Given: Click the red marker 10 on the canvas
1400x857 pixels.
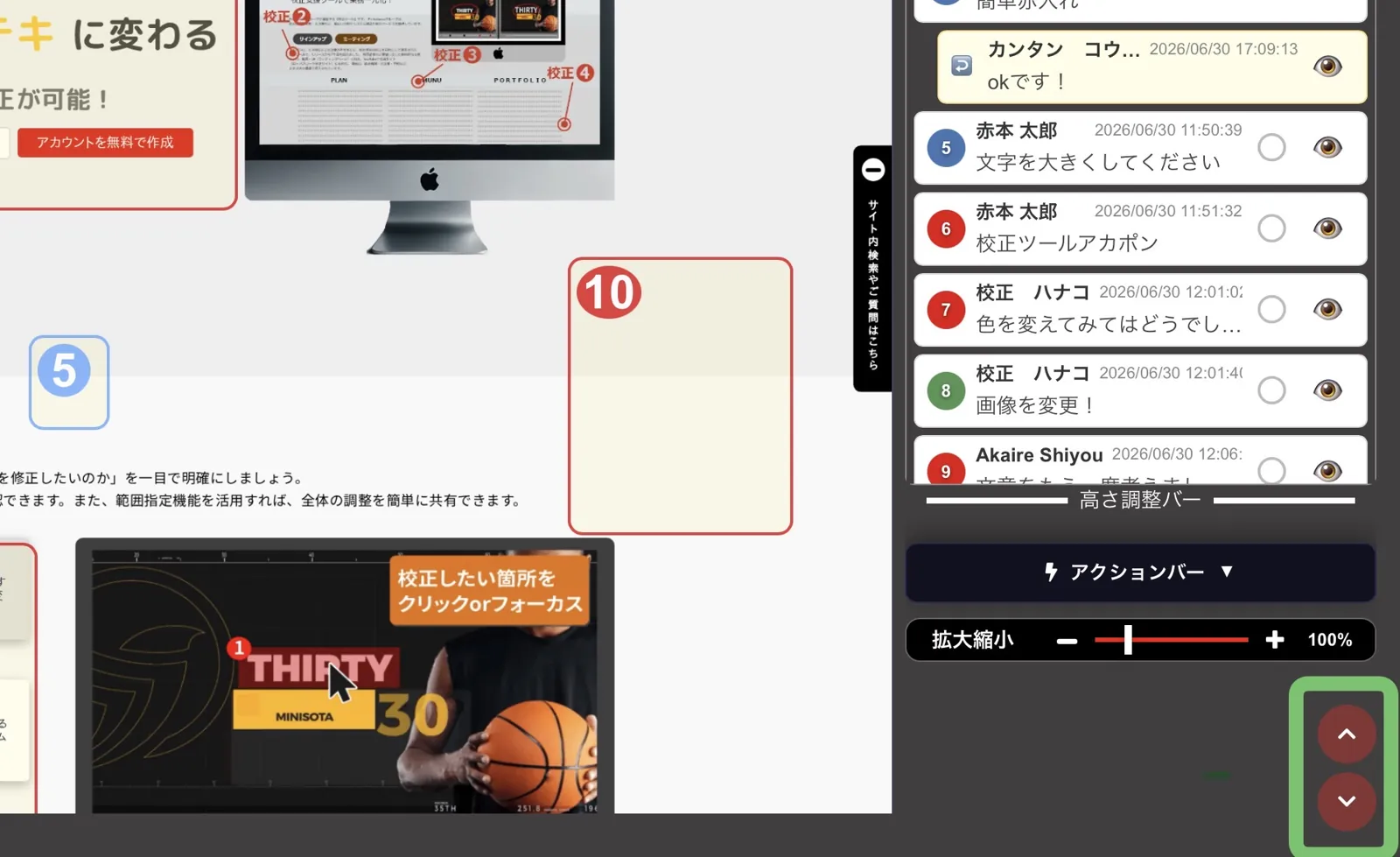Looking at the screenshot, I should [609, 292].
